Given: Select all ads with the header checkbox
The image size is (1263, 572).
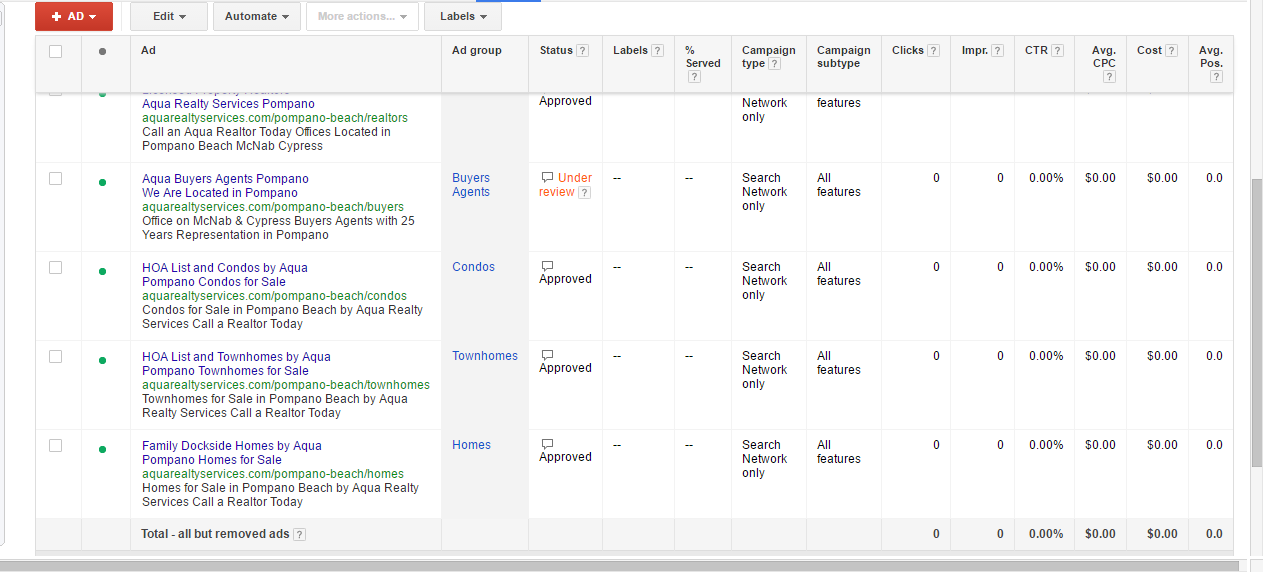Looking at the screenshot, I should click(x=56, y=51).
